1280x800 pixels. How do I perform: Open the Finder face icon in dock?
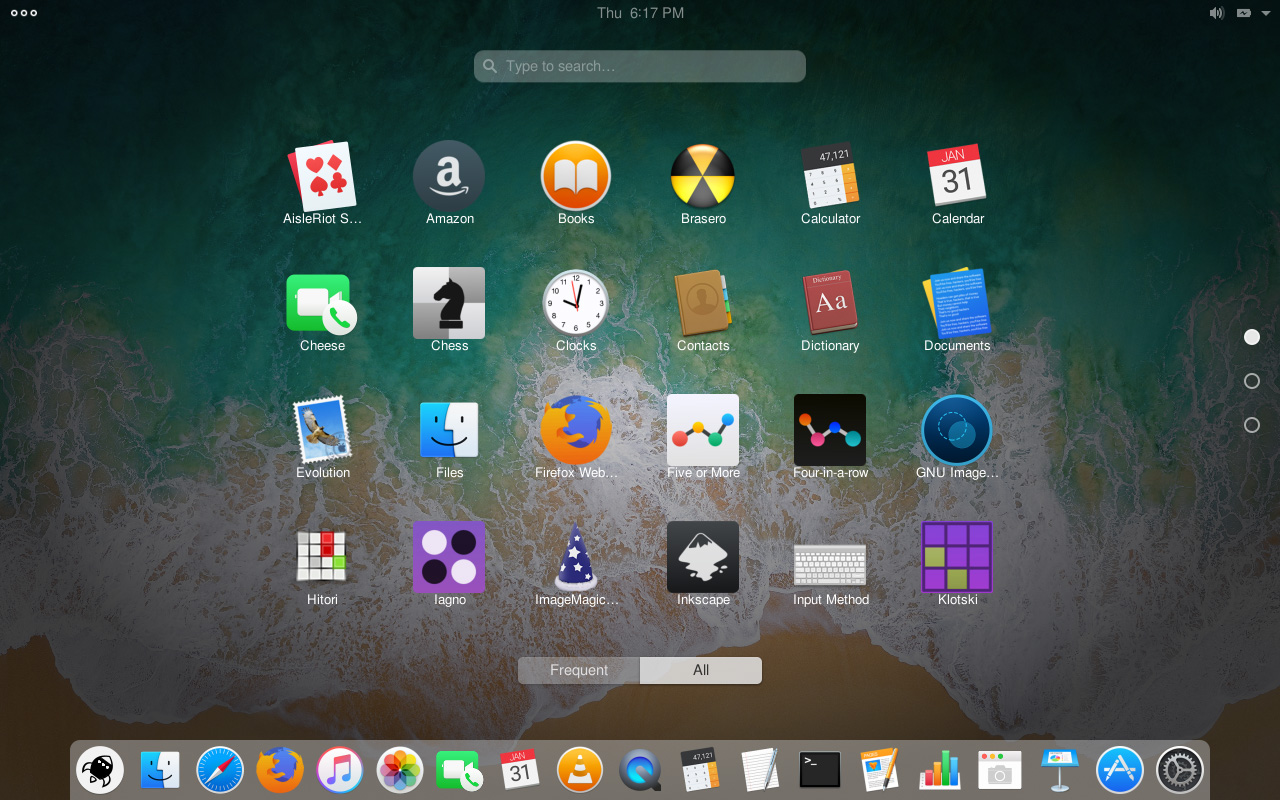(x=160, y=770)
